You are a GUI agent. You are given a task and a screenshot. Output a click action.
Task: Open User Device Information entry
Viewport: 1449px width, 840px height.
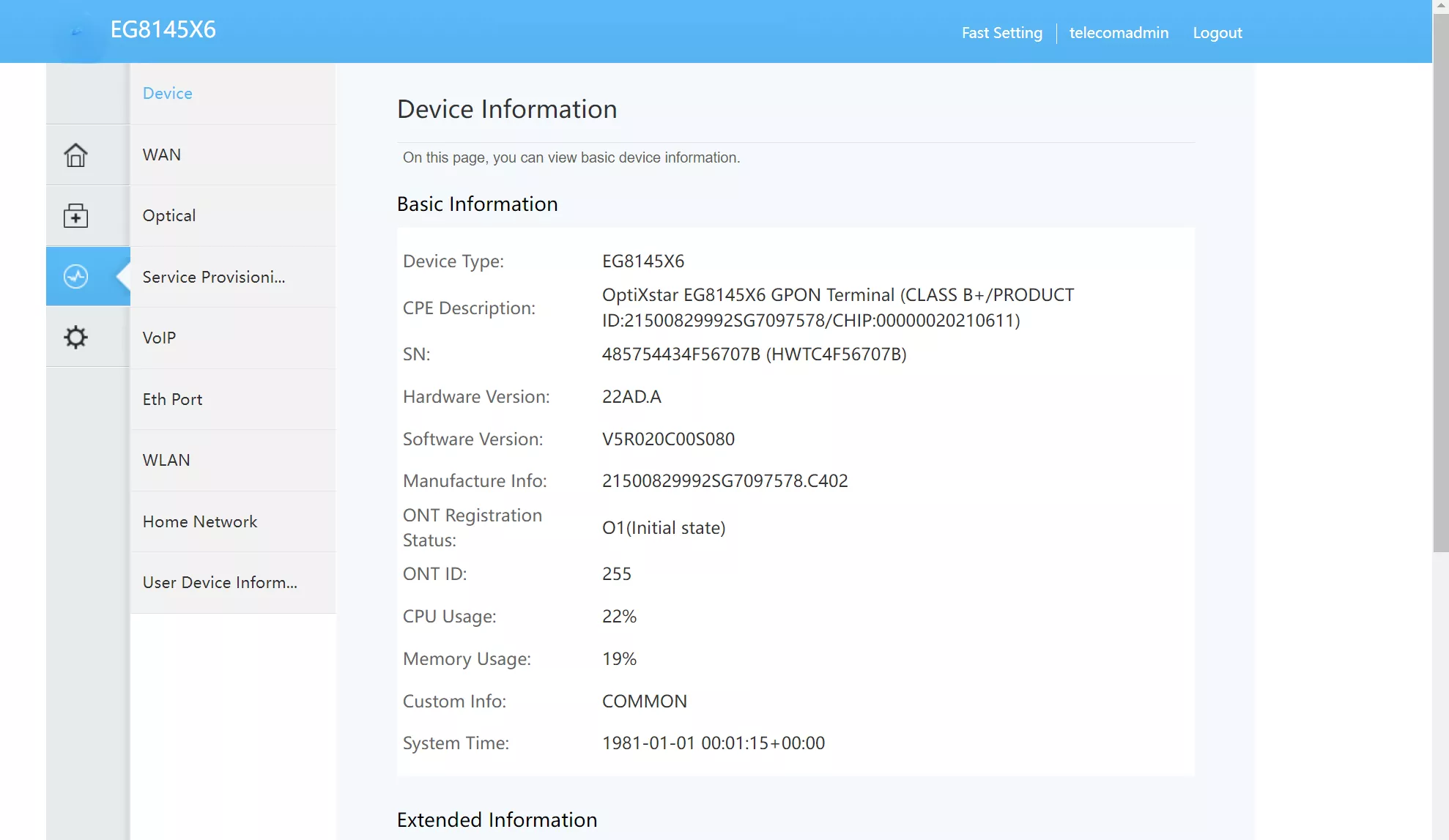coord(233,582)
